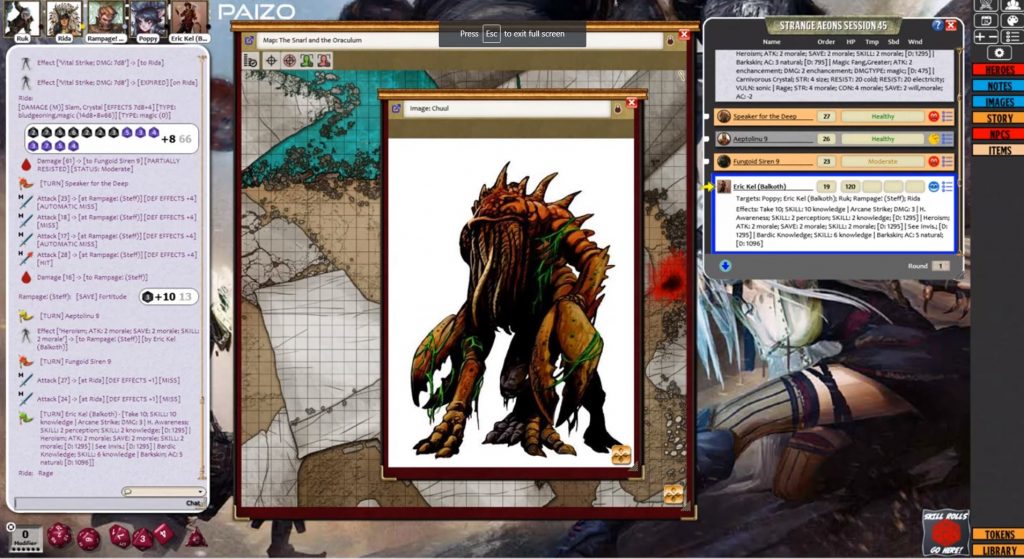Open the Notes sidebar tab
Screen dimensions: 1024x559
click(x=998, y=86)
